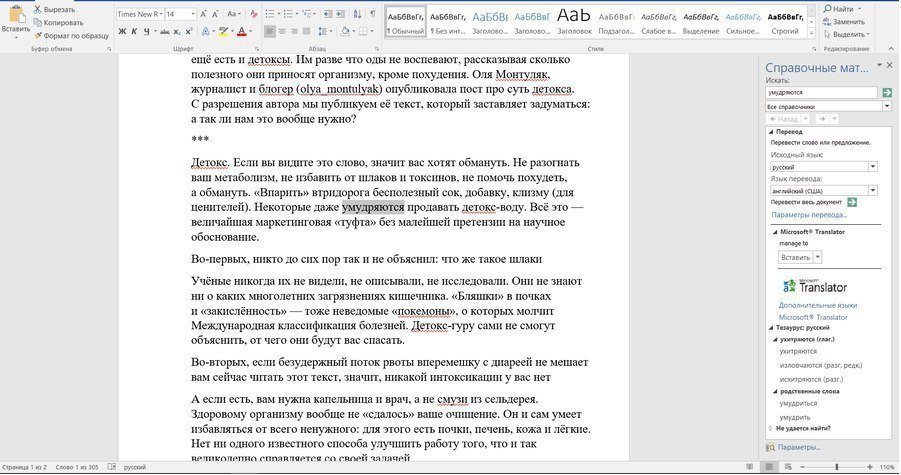This screenshot has width=901, height=475.
Task: Sort text A-Z icon
Action: [x=357, y=14]
